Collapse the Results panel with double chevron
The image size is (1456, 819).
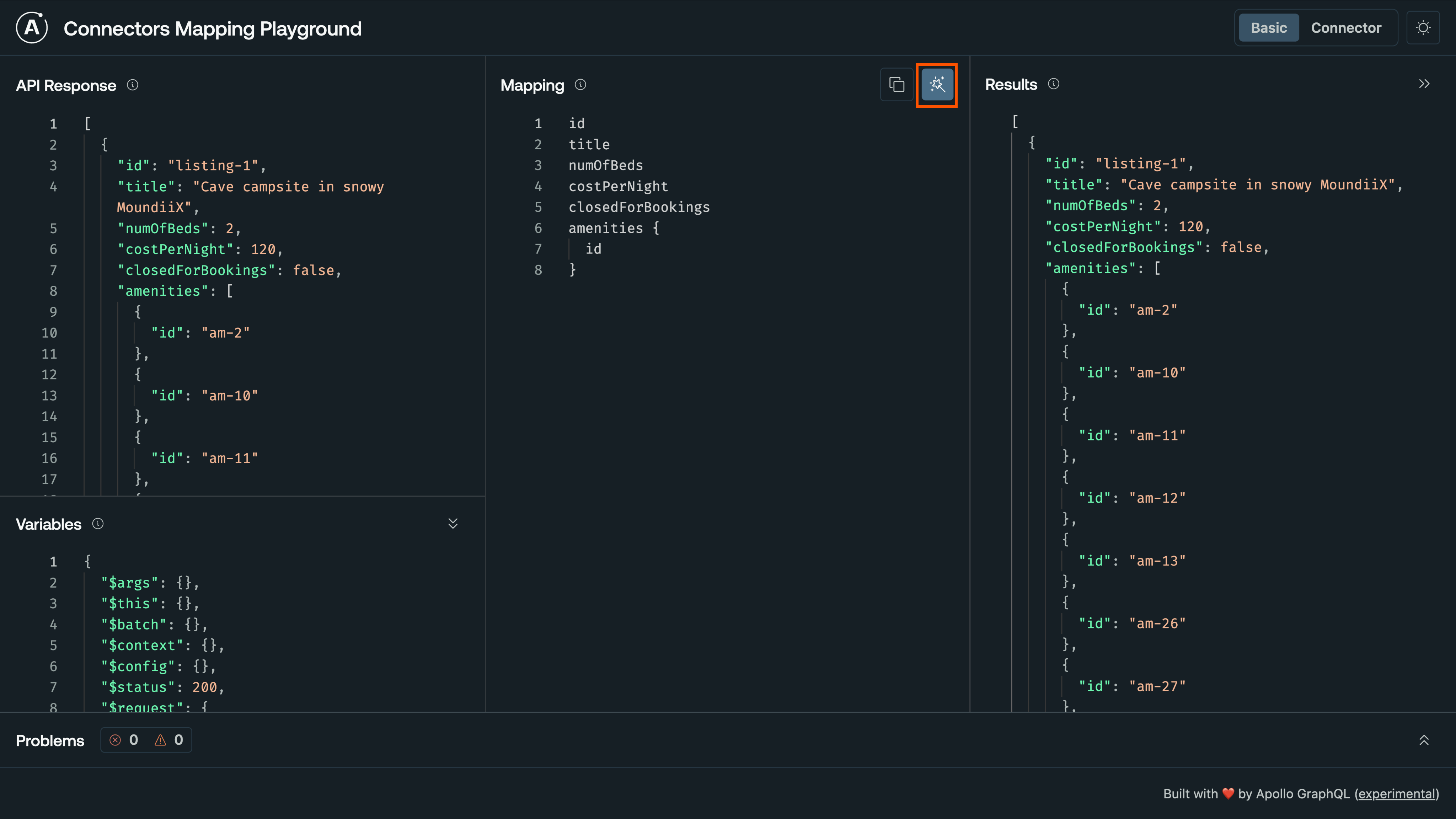pos(1424,83)
